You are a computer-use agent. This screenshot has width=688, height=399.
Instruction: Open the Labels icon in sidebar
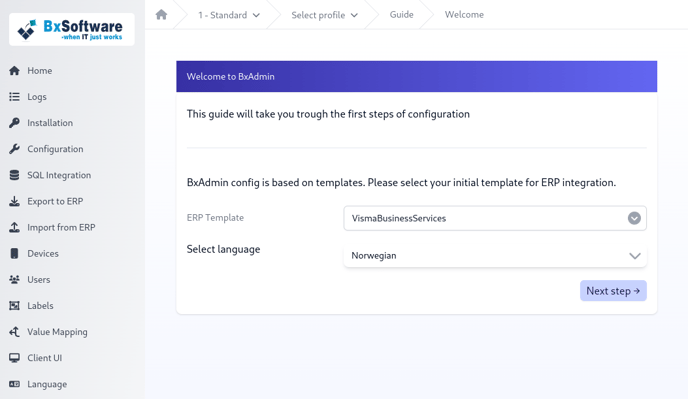click(x=14, y=306)
